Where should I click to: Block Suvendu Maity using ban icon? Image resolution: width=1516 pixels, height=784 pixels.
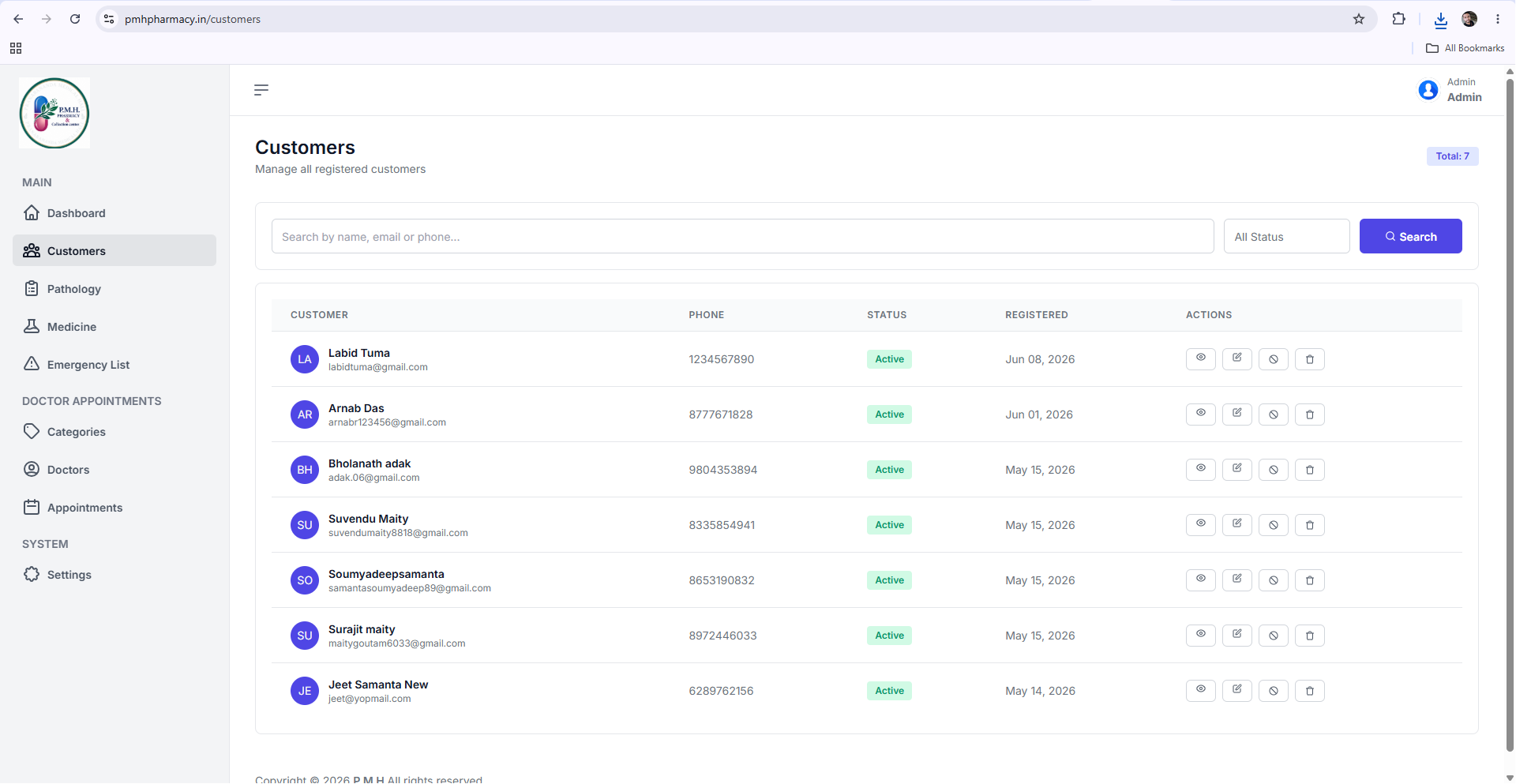pyautogui.click(x=1274, y=525)
